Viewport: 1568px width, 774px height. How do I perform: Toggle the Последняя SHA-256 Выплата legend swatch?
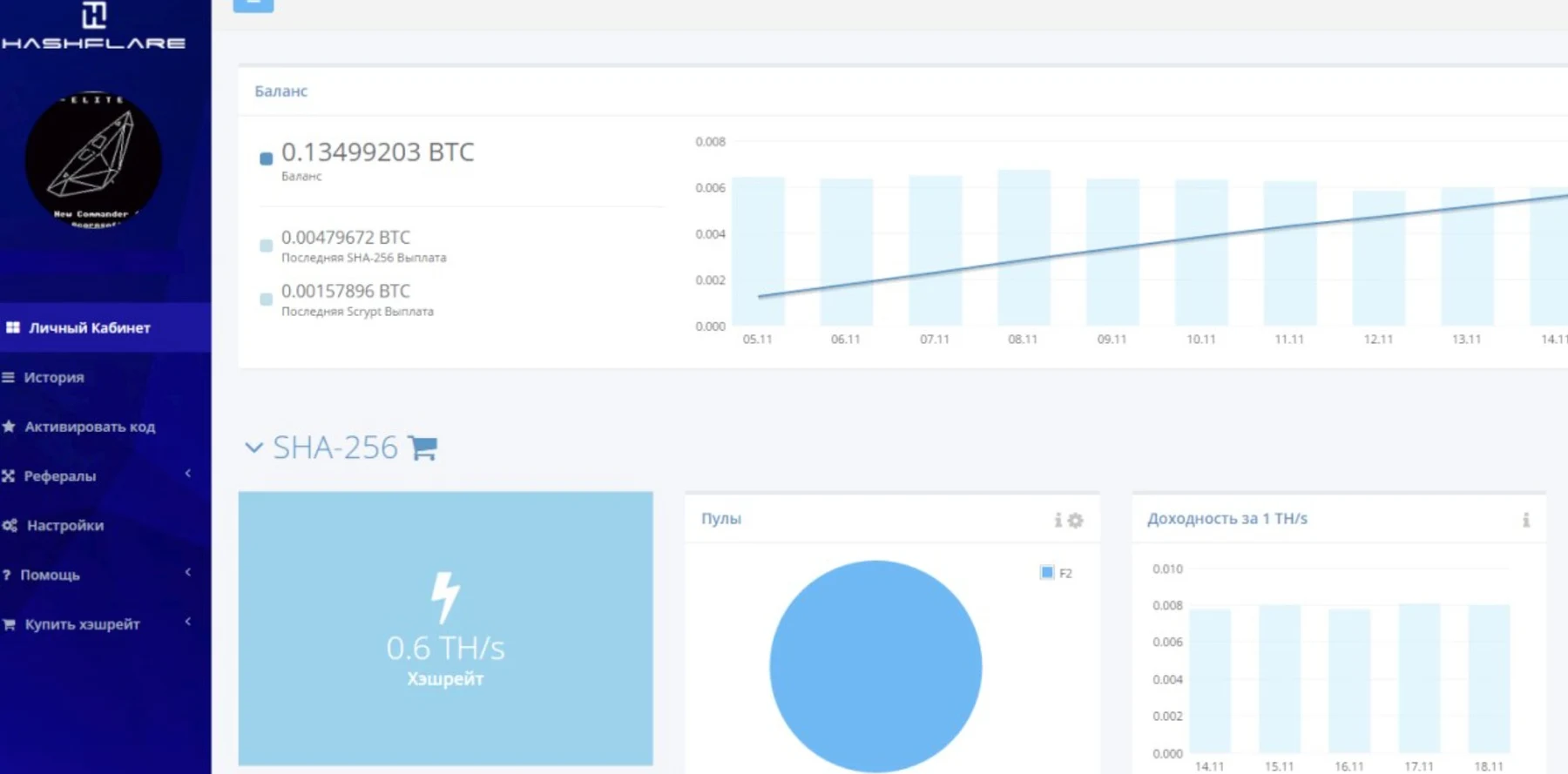coord(267,246)
